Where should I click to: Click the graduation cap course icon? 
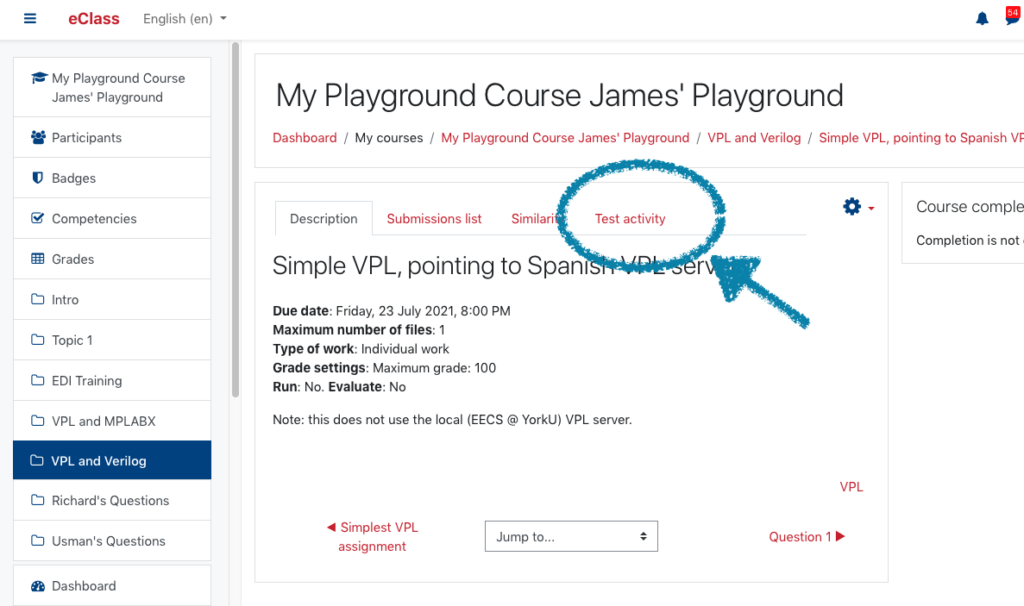[39, 78]
